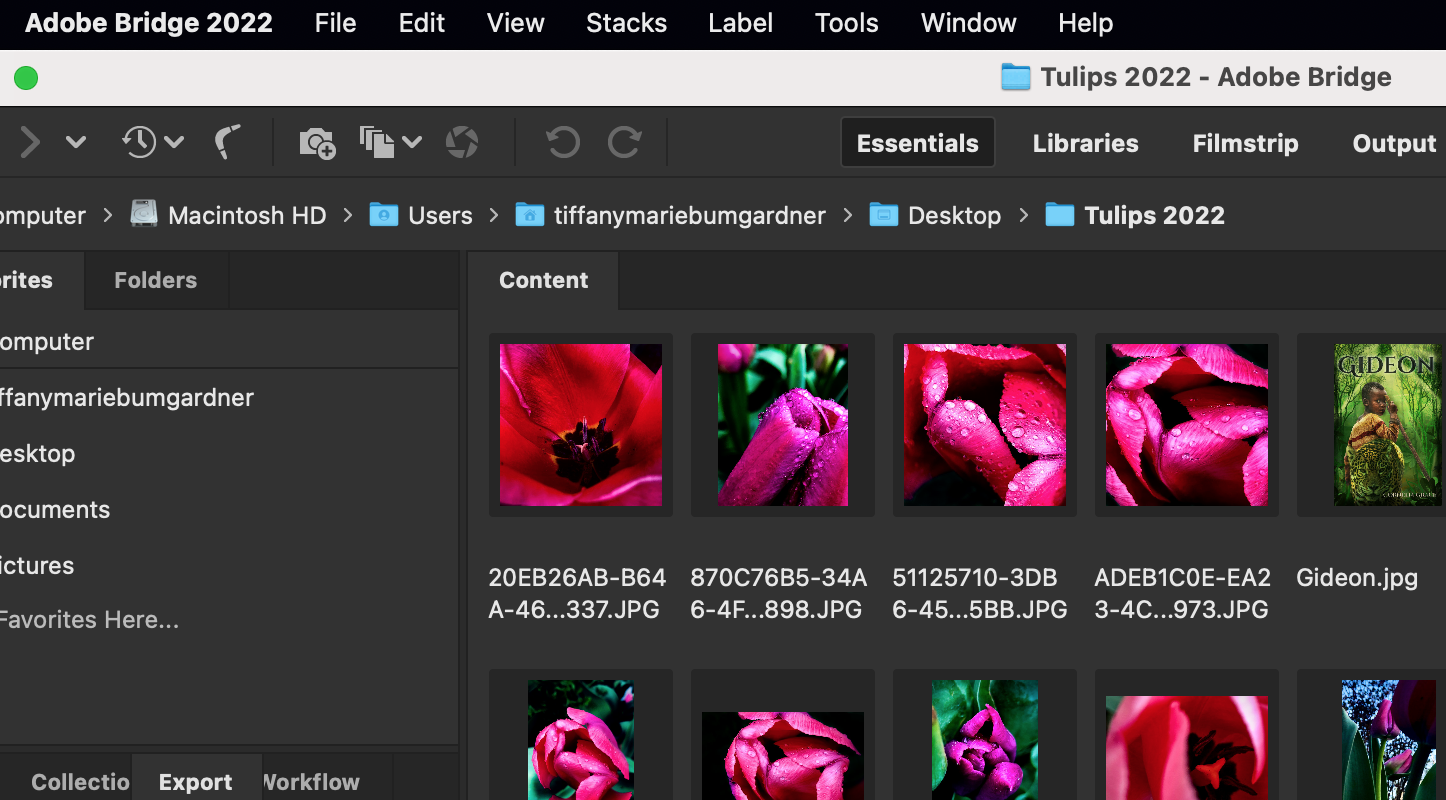This screenshot has height=800, width=1446.
Task: Click filename 20EB26AB-B64A-46...337.JPG
Action: coord(577,594)
